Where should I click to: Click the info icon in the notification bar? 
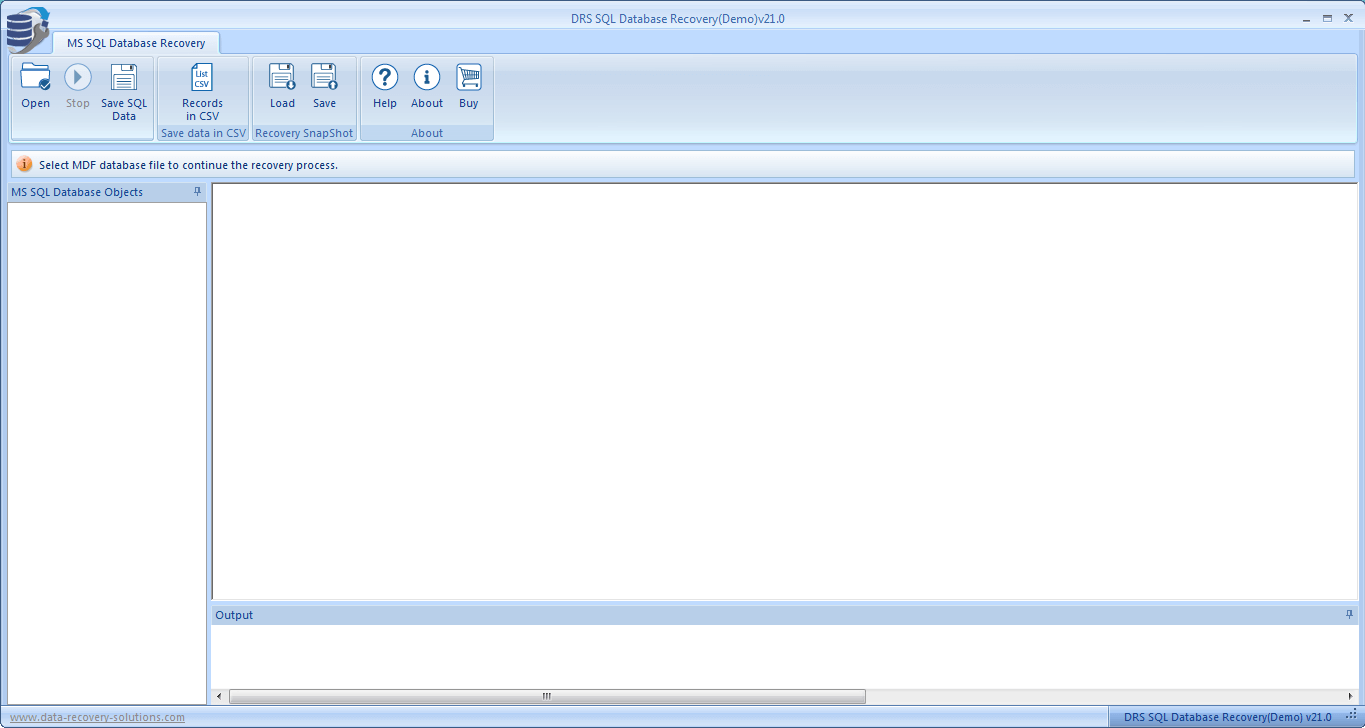pyautogui.click(x=25, y=164)
